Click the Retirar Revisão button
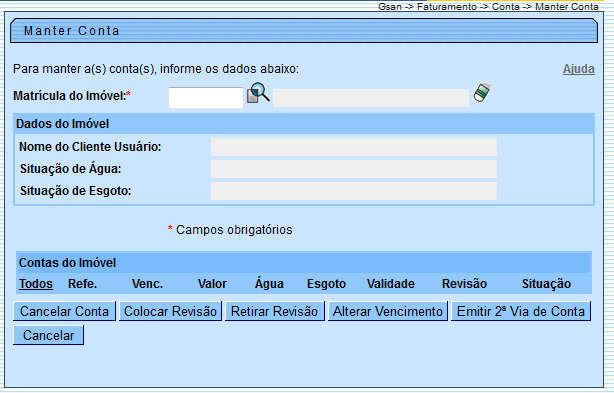Viewport: 614px width, 393px height. [274, 311]
